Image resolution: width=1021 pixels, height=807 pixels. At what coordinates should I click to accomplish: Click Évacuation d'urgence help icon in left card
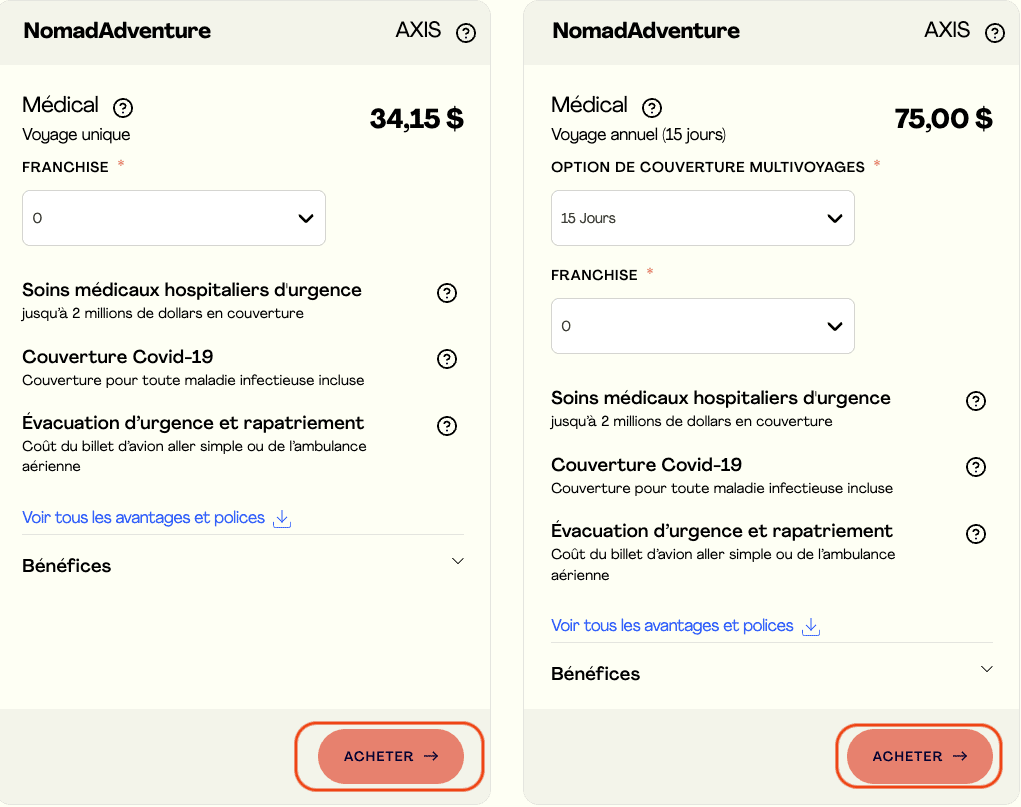[447, 426]
